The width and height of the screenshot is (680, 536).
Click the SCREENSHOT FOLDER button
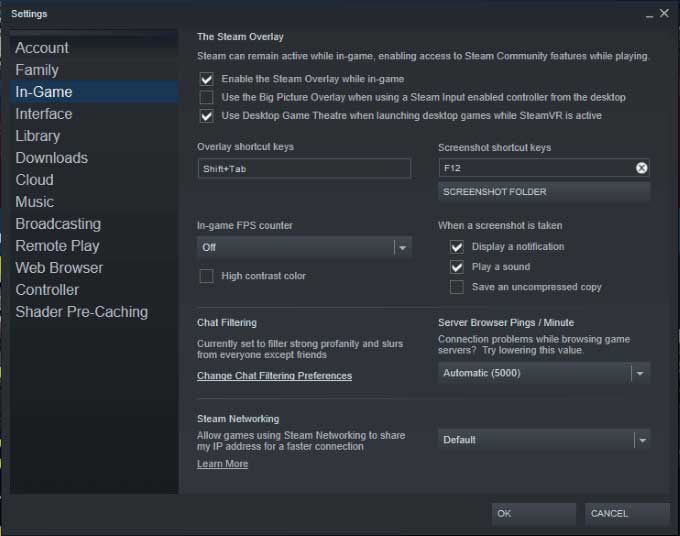[544, 192]
